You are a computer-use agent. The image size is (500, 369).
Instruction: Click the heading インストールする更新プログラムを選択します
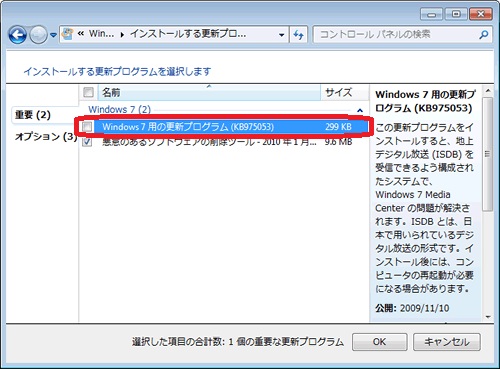tap(117, 71)
